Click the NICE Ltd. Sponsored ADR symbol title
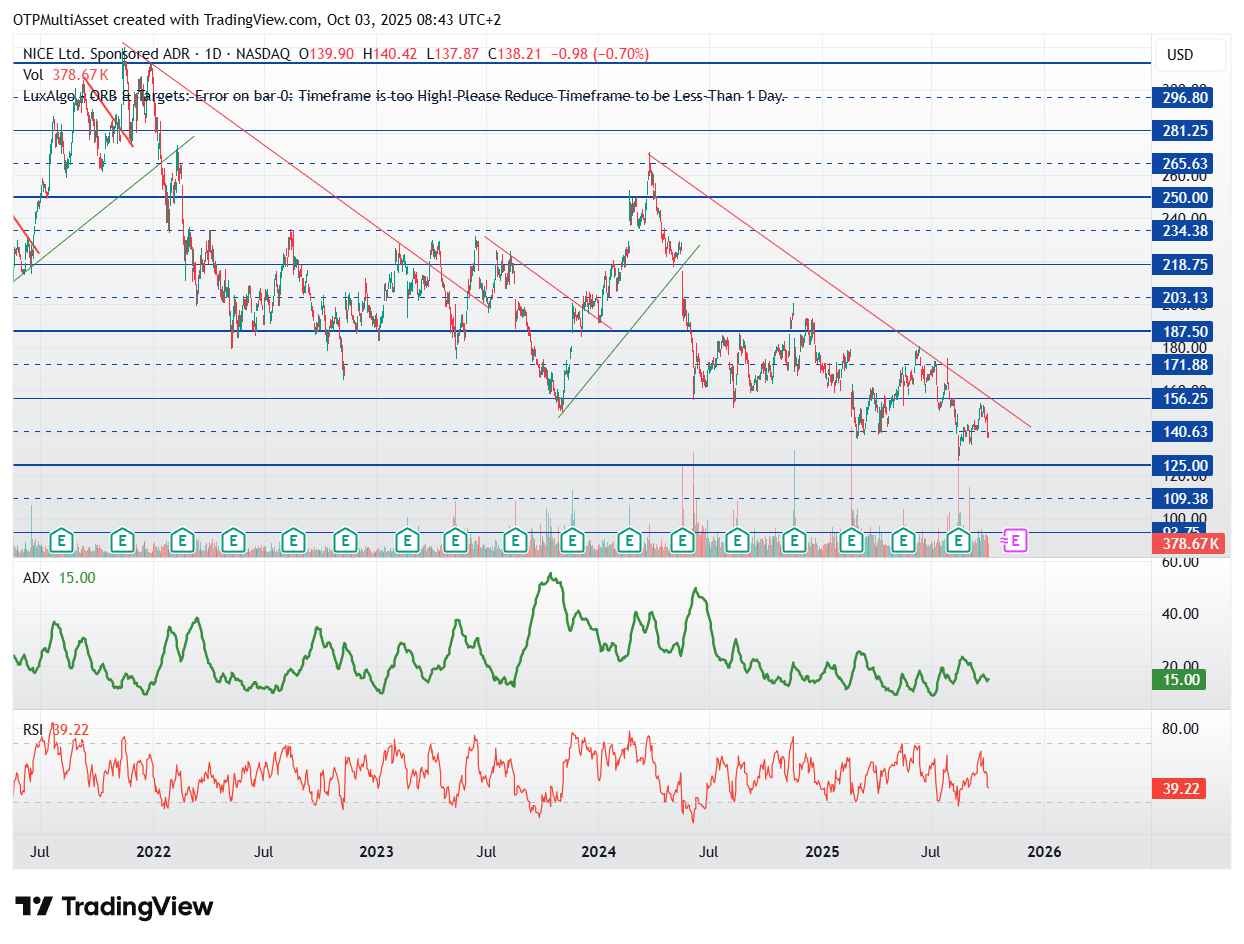 click(x=109, y=54)
